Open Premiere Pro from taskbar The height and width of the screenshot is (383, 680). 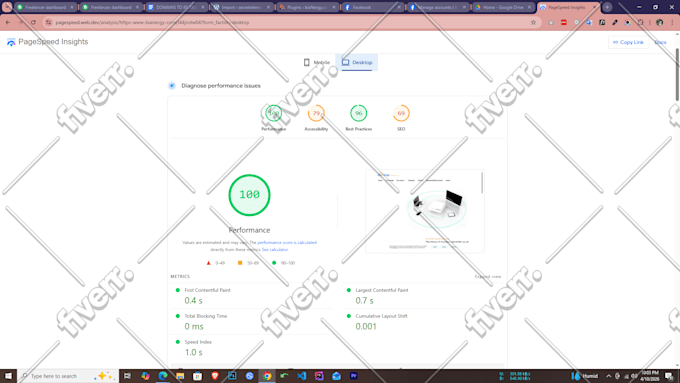point(354,376)
